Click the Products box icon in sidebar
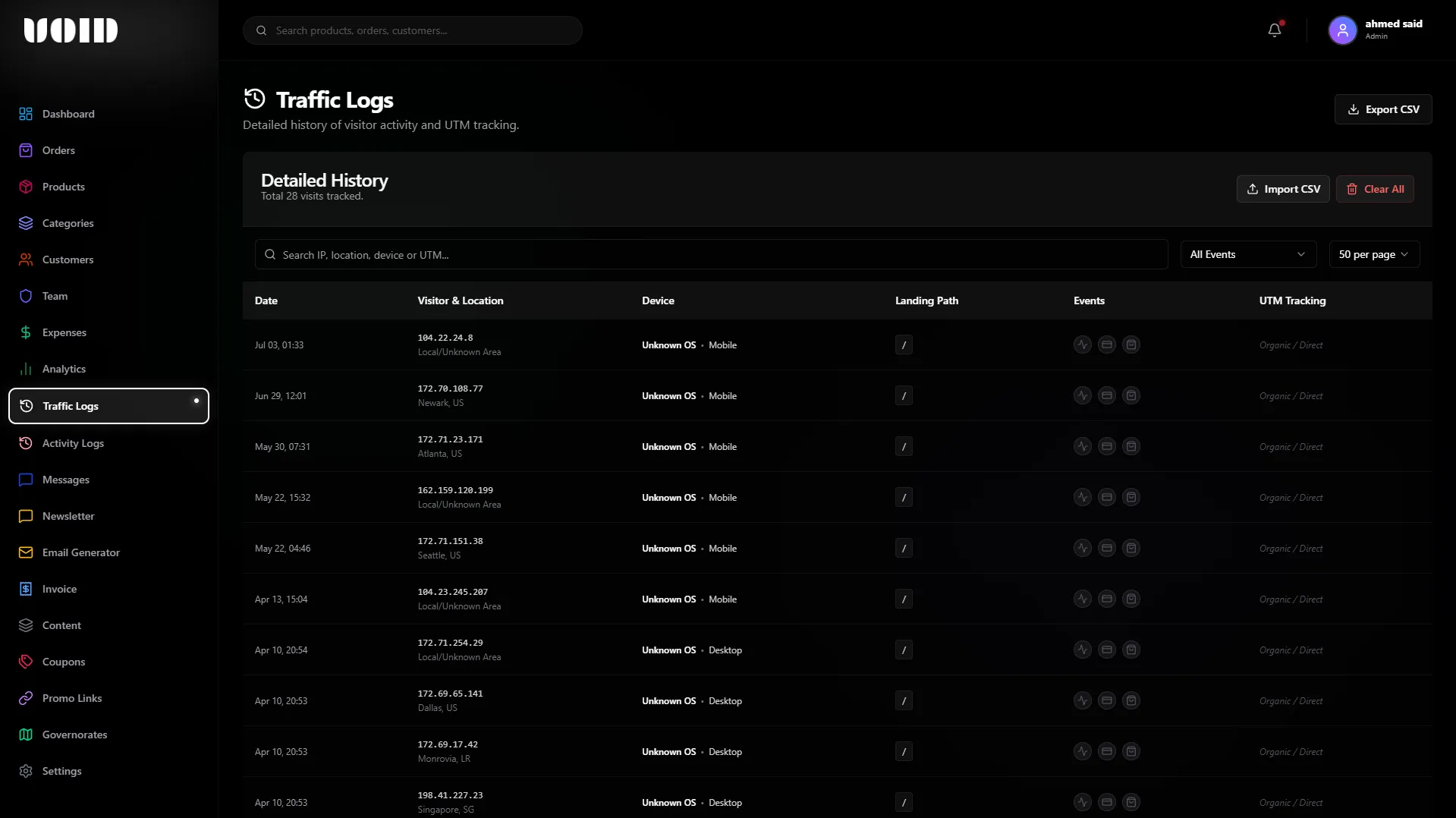Viewport: 1456px width, 818px height. (26, 187)
